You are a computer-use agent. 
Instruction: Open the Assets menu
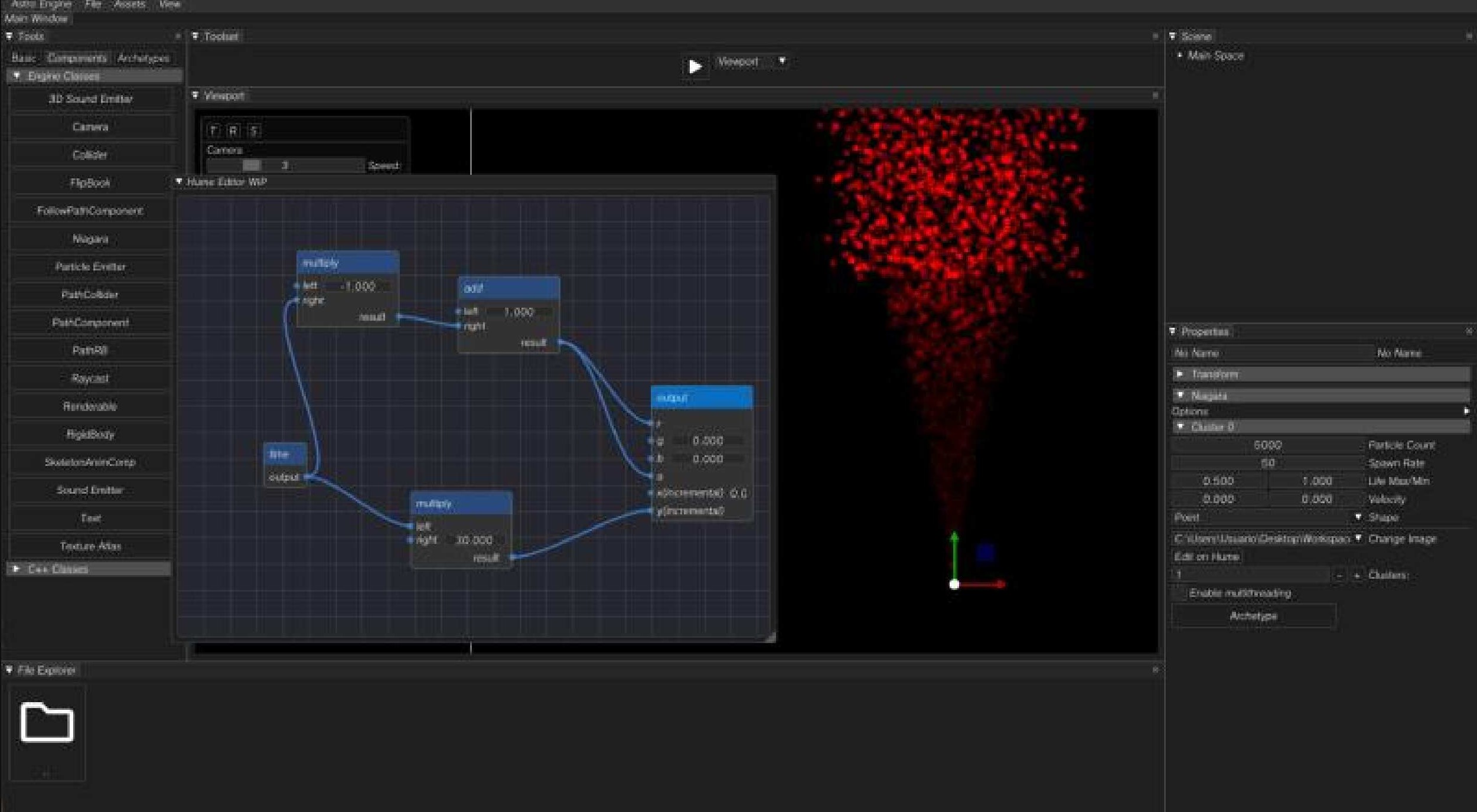coord(129,5)
